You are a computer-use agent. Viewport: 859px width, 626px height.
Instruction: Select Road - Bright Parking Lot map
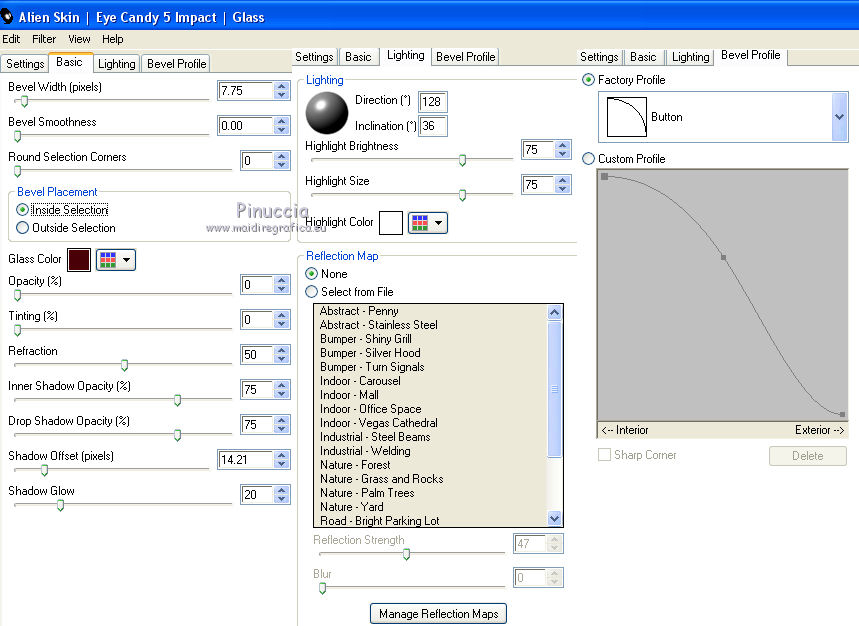[380, 521]
